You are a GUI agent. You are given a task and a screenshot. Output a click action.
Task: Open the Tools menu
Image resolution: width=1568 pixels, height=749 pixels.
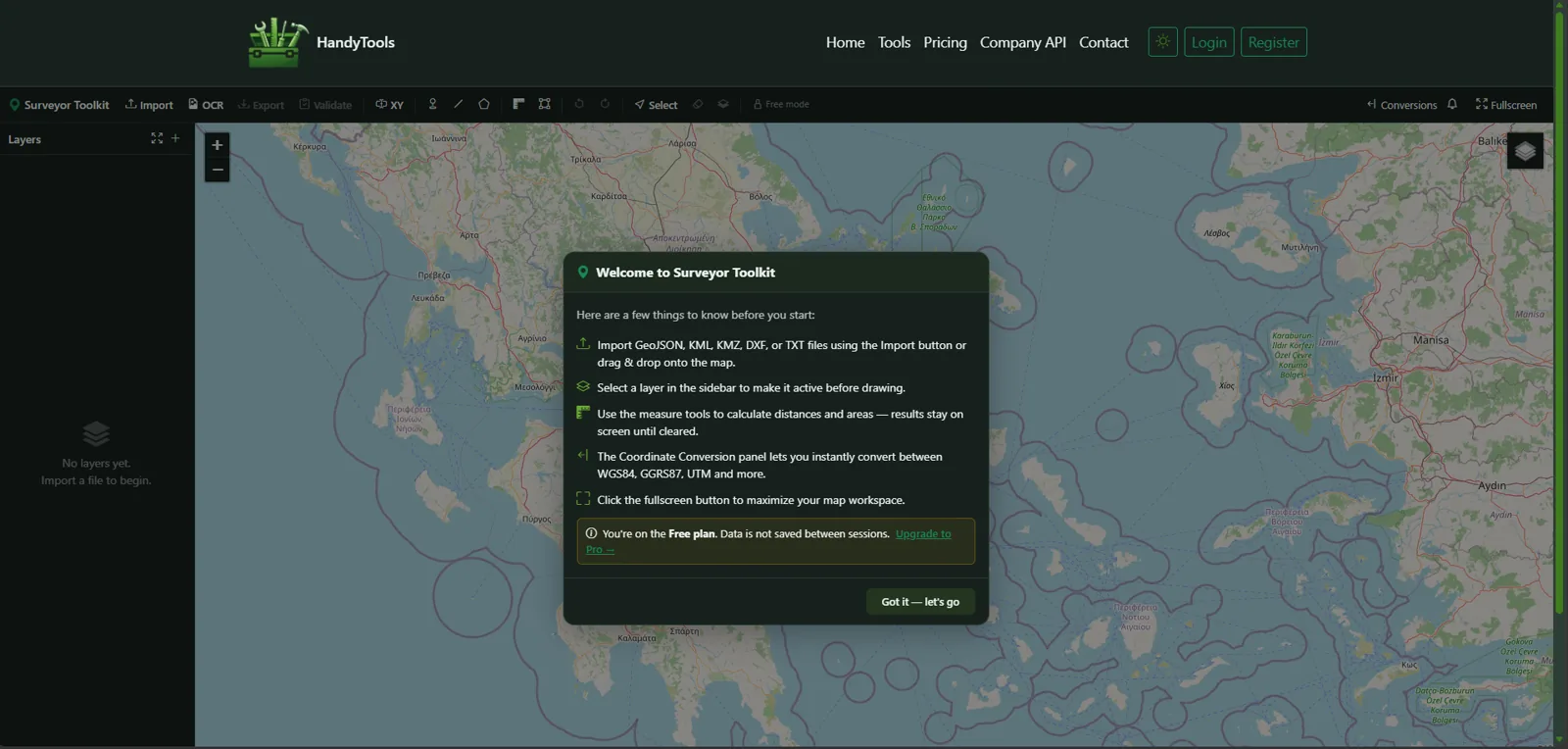(895, 42)
